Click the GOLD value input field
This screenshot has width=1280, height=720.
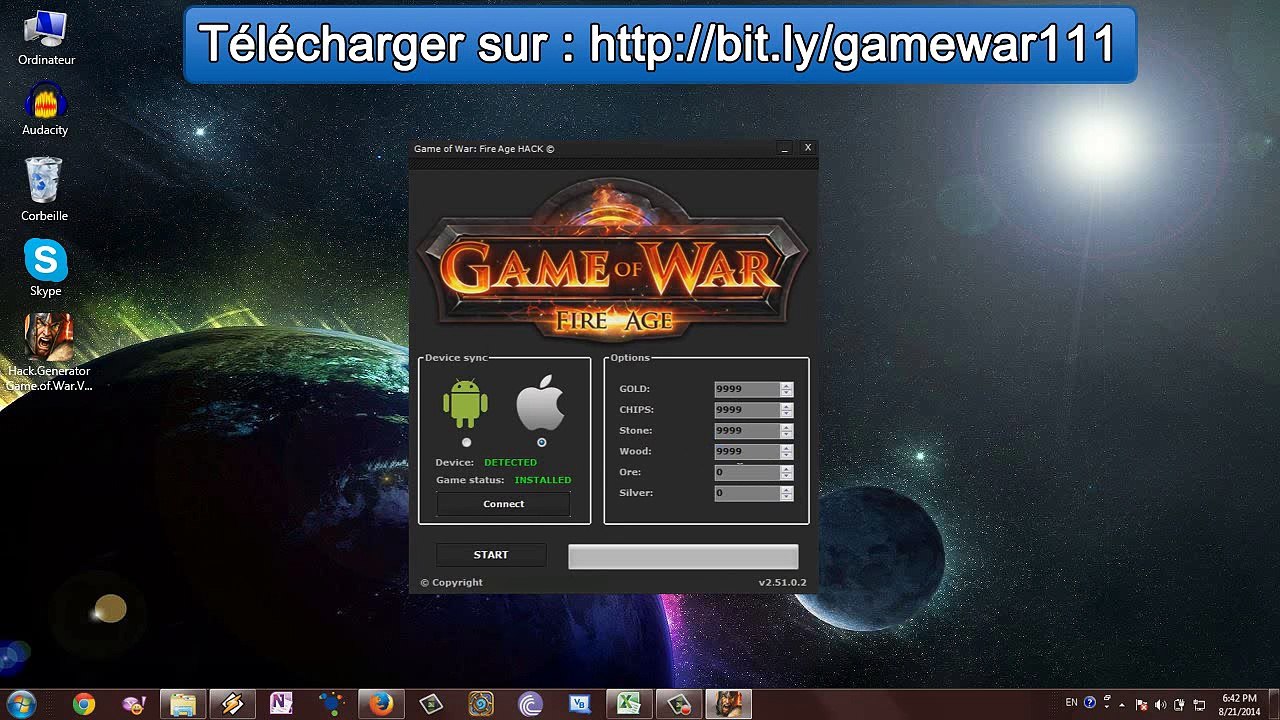coord(747,389)
